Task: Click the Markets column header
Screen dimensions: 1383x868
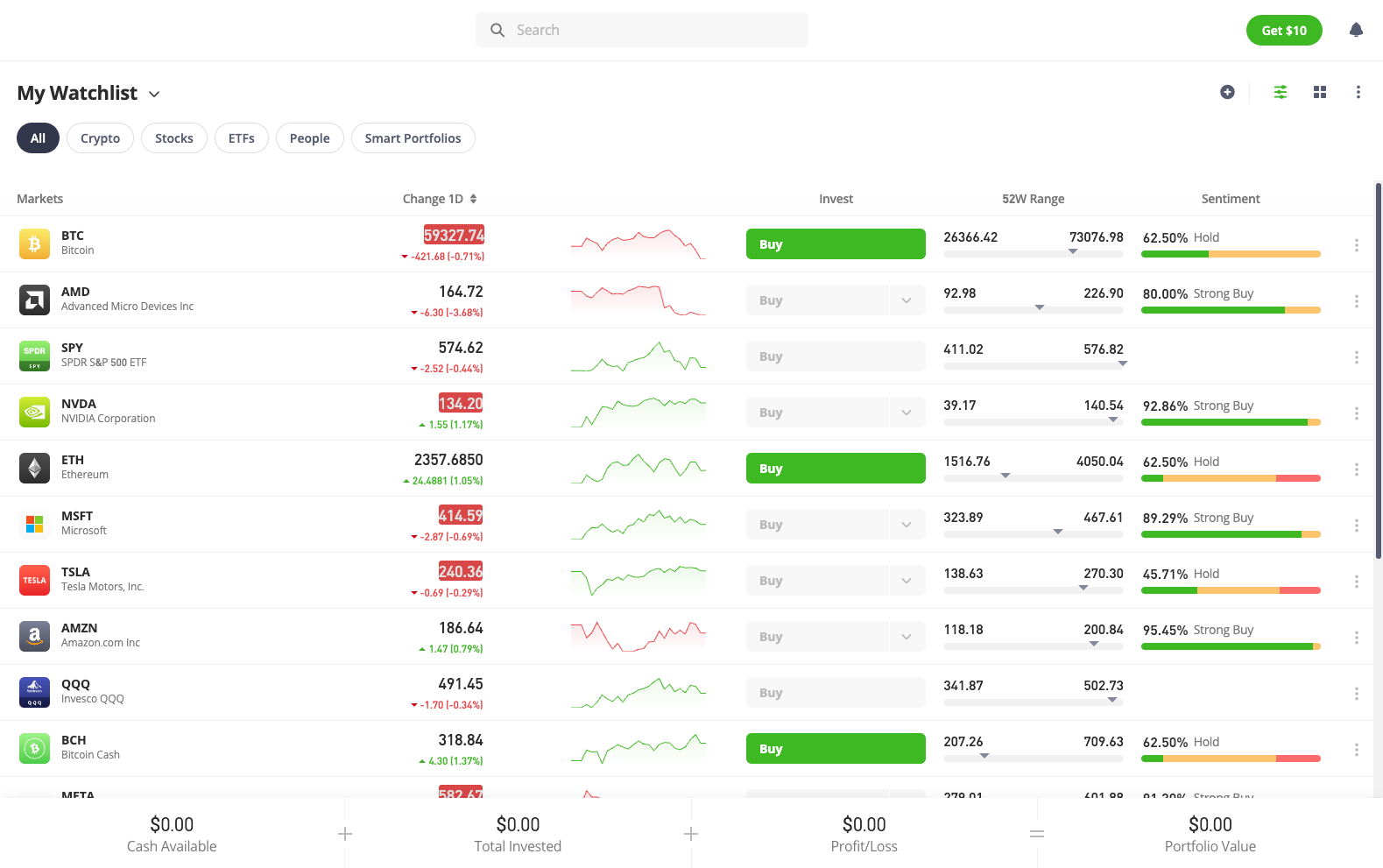Action: pyautogui.click(x=40, y=199)
